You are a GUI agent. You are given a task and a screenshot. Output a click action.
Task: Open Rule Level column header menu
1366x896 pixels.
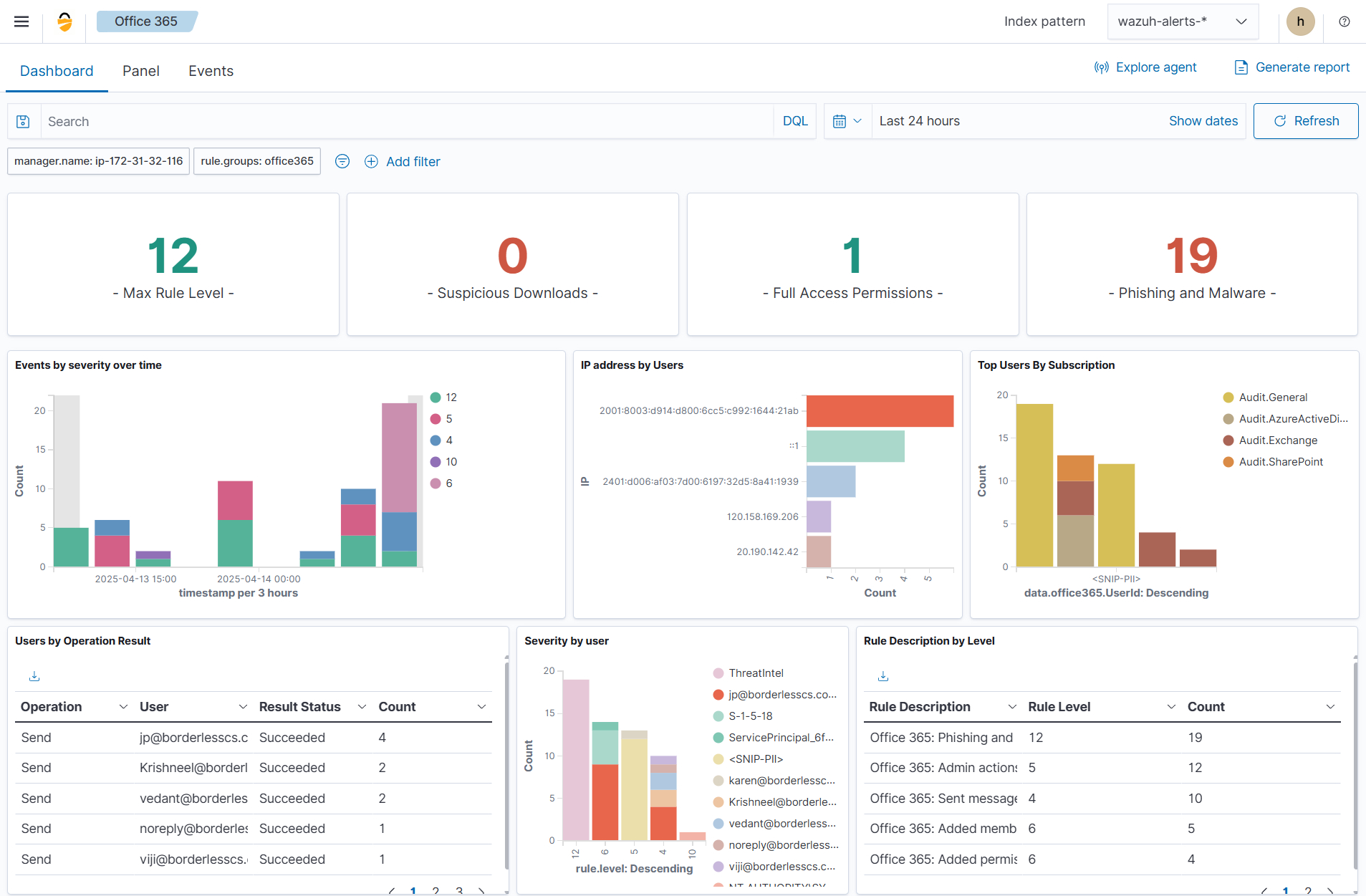[x=1171, y=707]
